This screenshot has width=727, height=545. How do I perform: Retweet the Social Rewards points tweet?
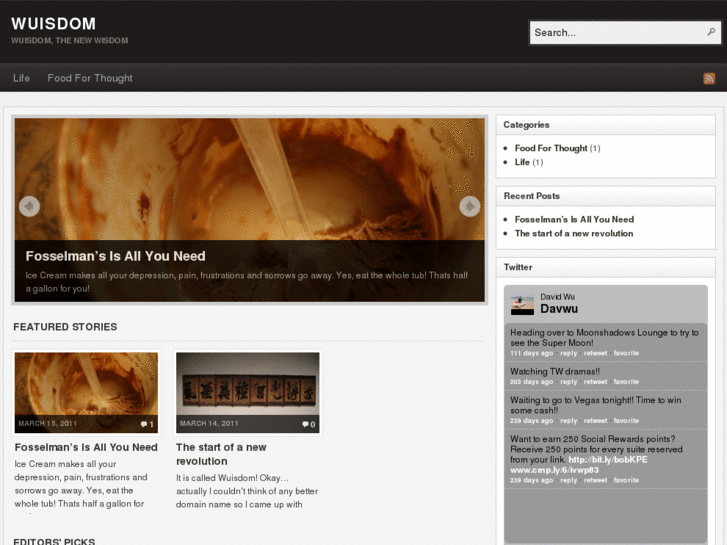point(595,480)
